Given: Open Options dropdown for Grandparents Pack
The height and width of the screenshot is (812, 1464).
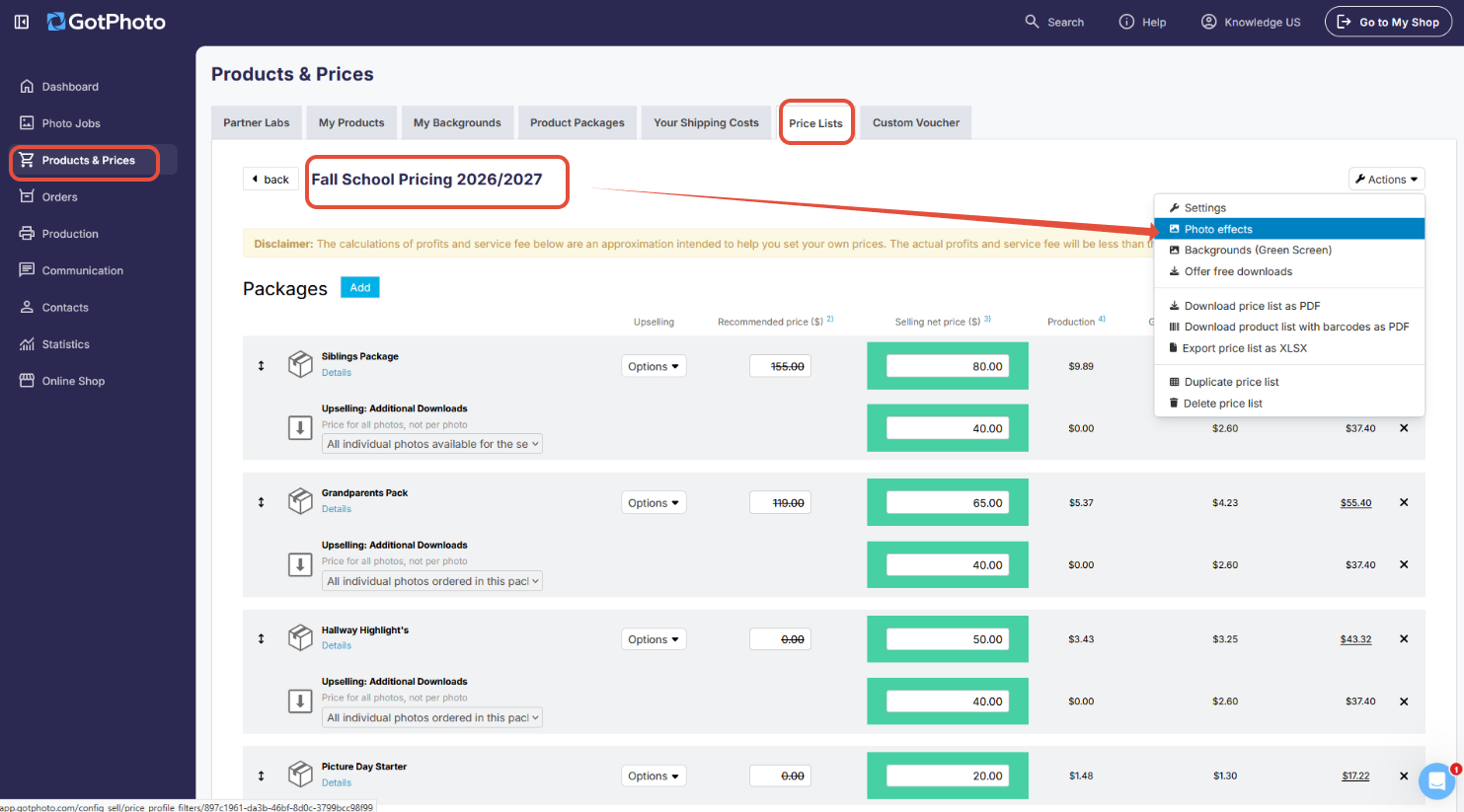Looking at the screenshot, I should tap(654, 503).
